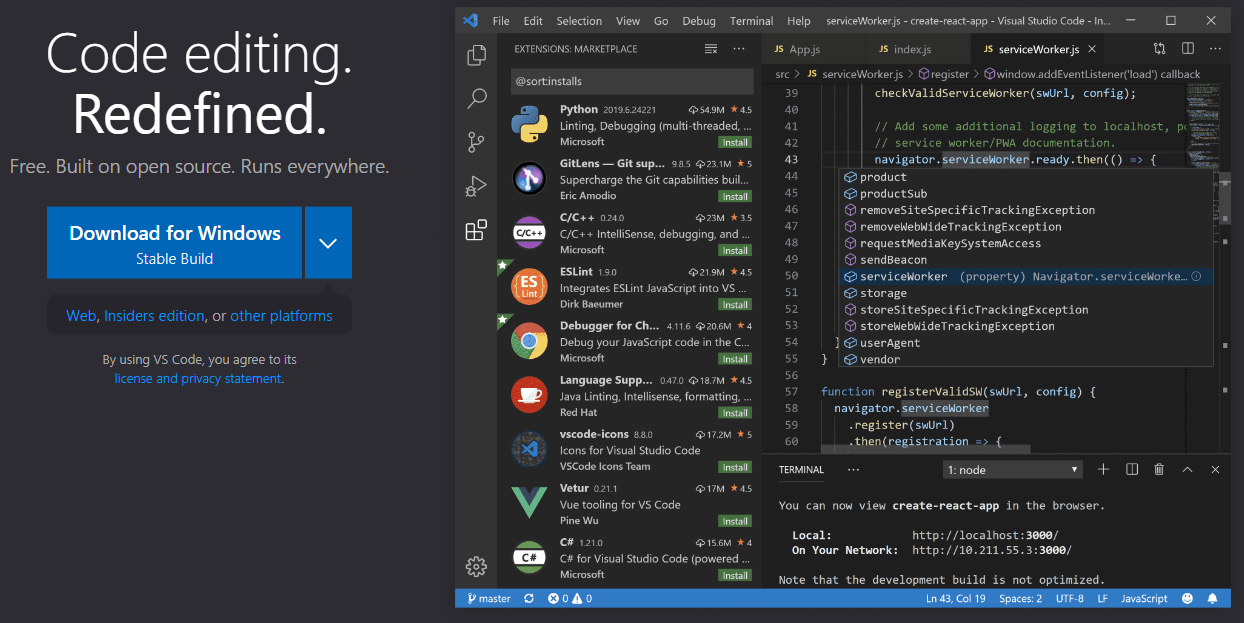1244x623 pixels.
Task: Expand serviceWorker info chevron in suggestions
Action: point(1196,276)
